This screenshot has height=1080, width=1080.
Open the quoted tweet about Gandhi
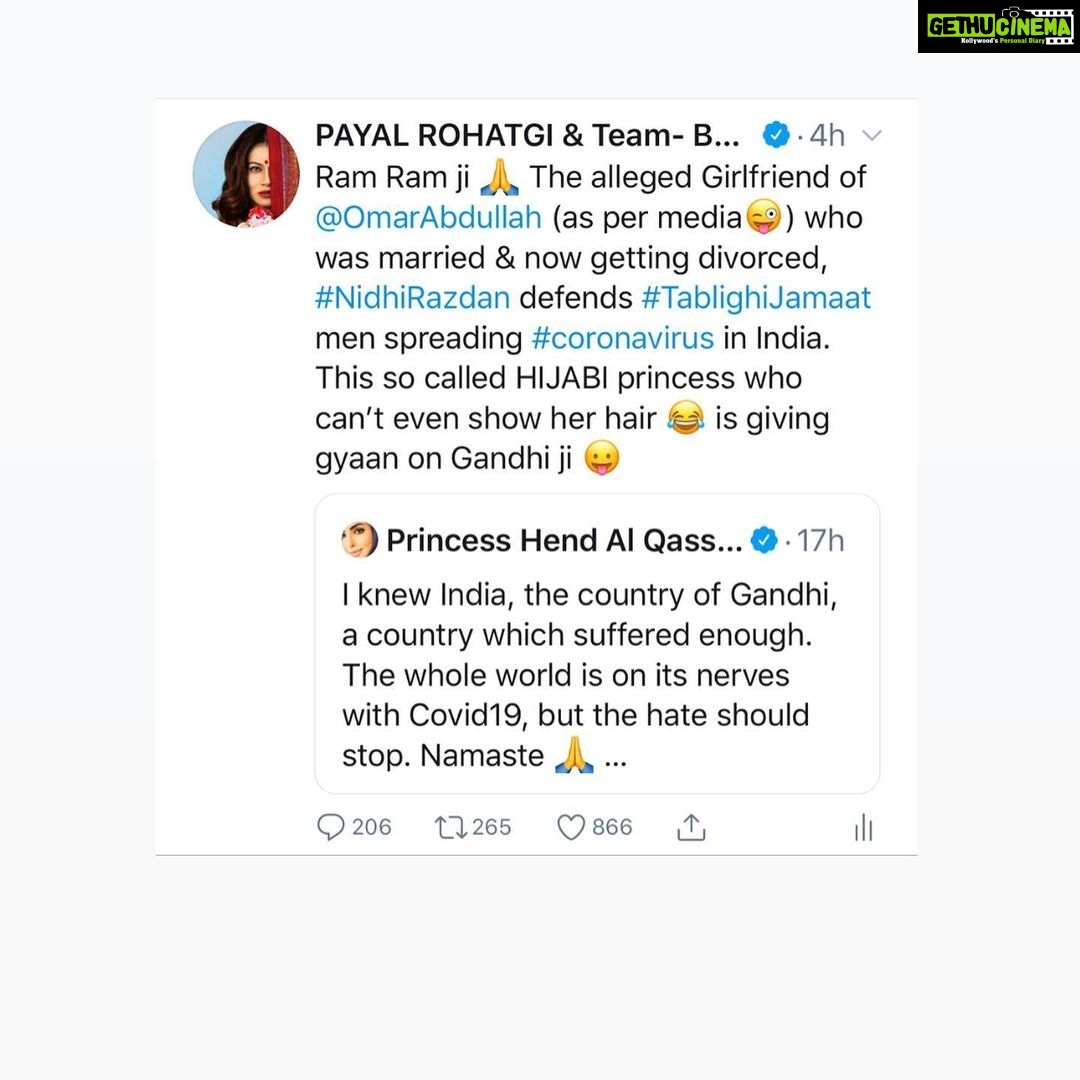(597, 643)
